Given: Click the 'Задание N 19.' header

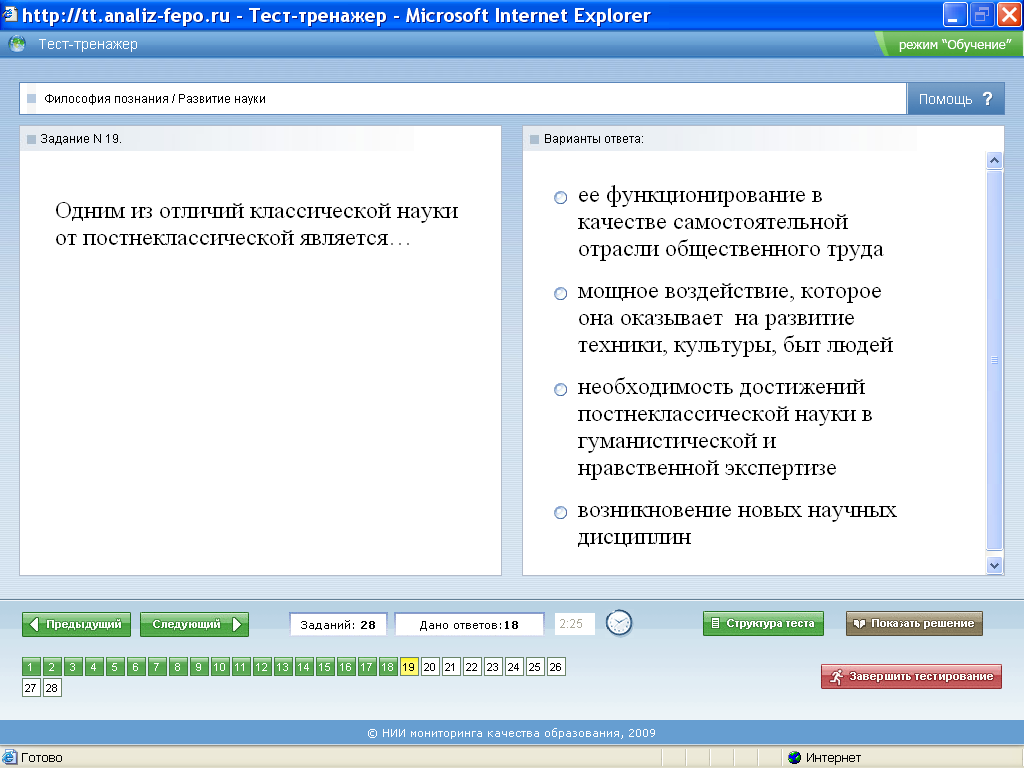Looking at the screenshot, I should pyautogui.click(x=81, y=138).
